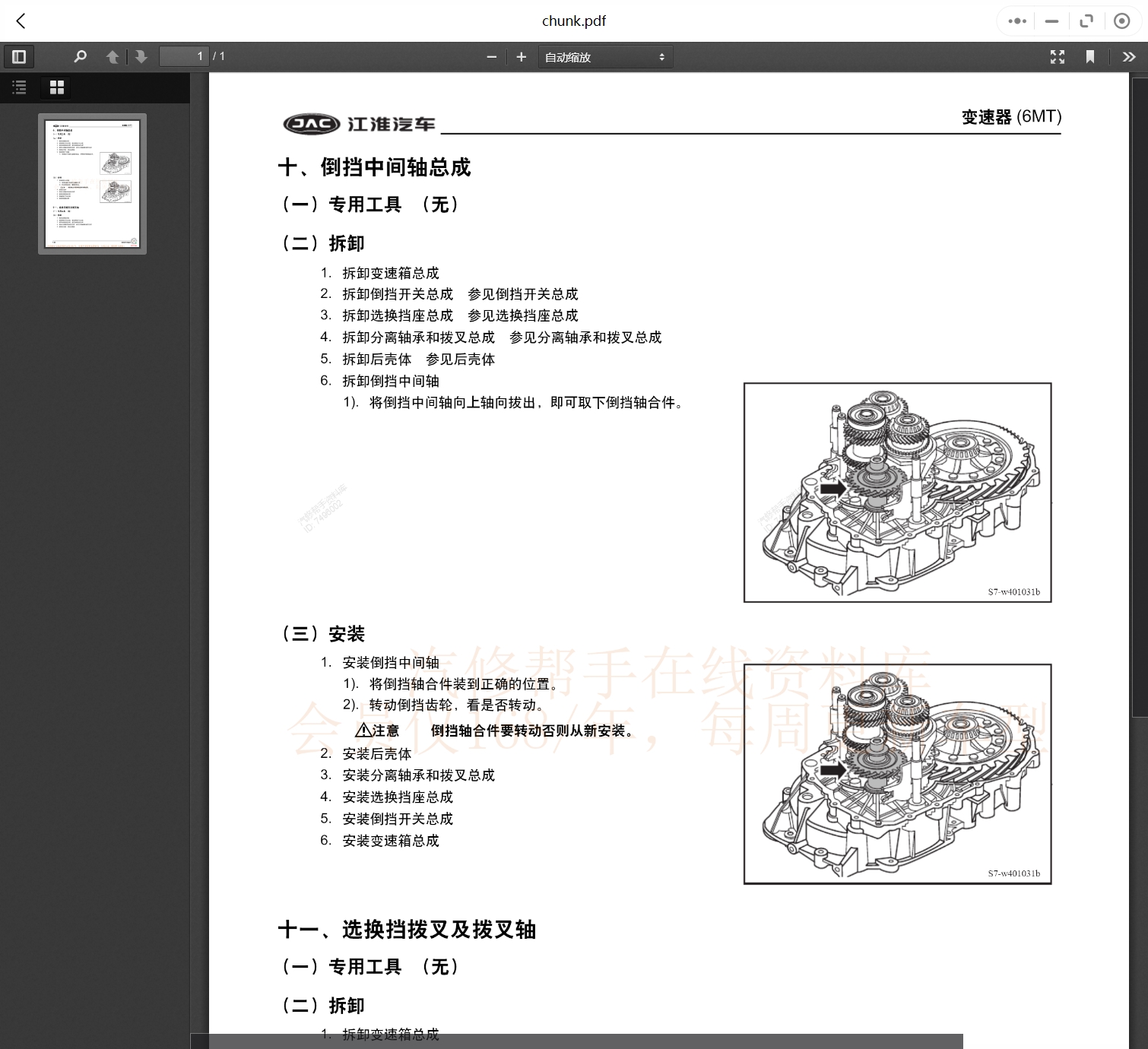This screenshot has width=1148, height=1049.
Task: Switch sidebar to outline view
Action: [19, 87]
